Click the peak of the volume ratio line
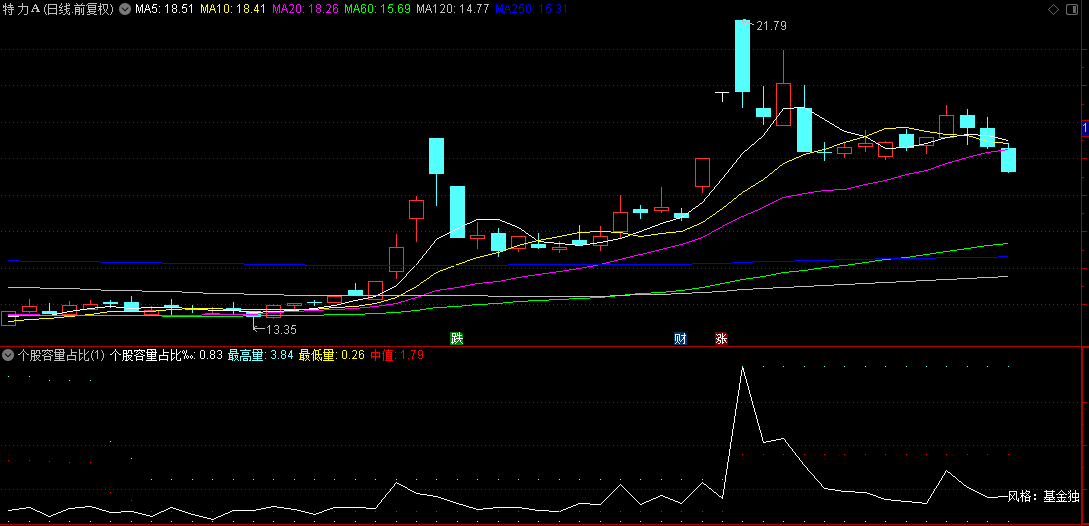Screen dimensions: 1089x526 pyautogui.click(x=742, y=366)
